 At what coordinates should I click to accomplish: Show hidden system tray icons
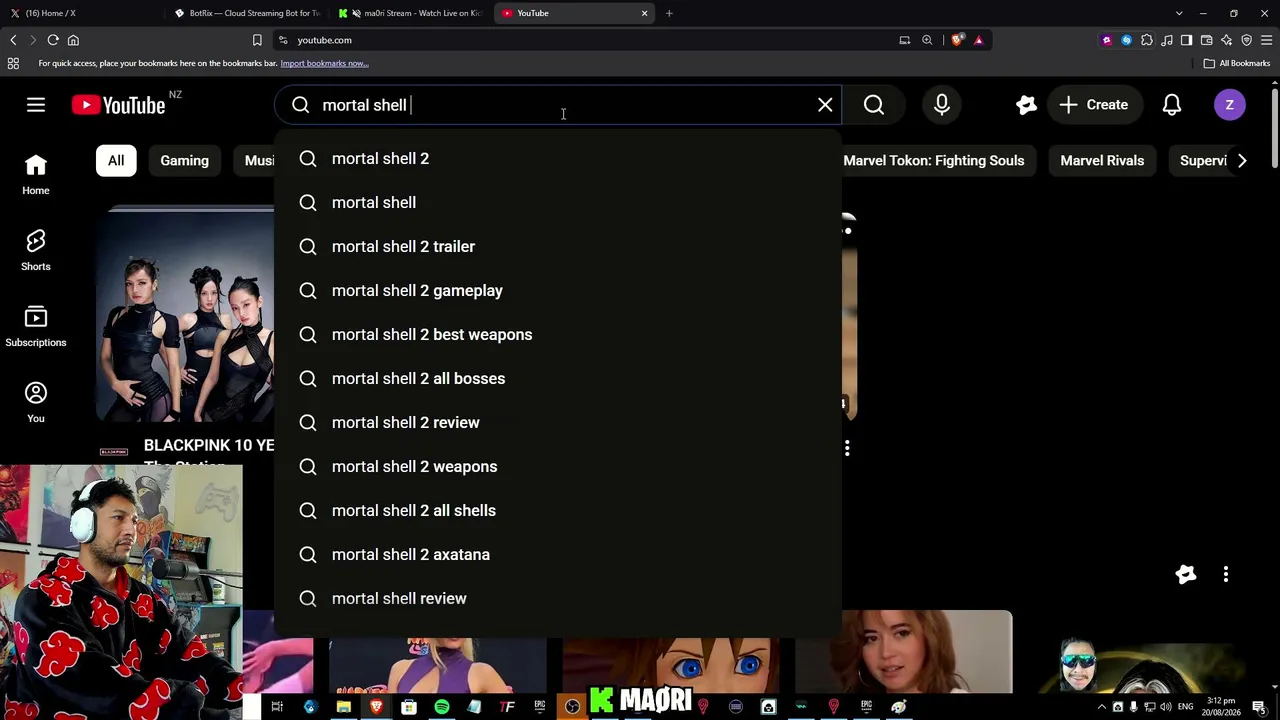point(1102,707)
